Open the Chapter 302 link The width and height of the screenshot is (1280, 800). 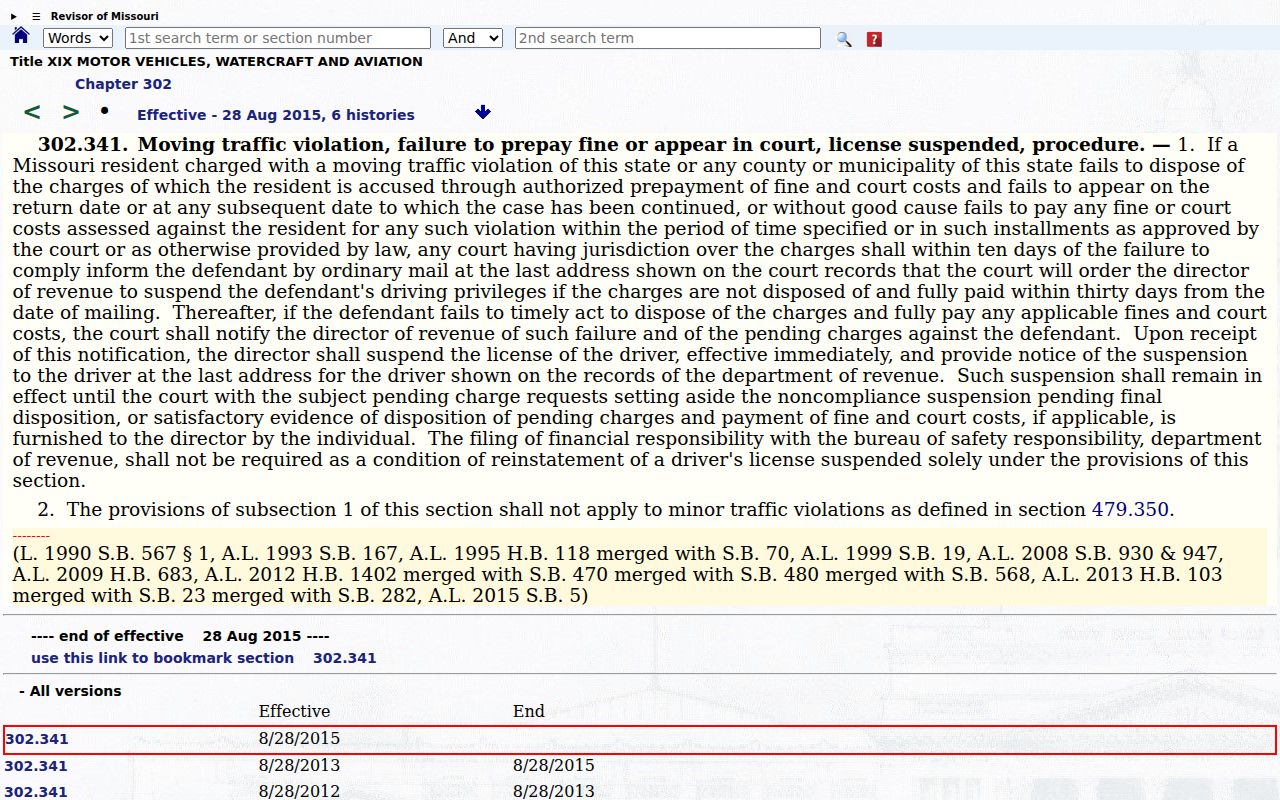coord(123,84)
